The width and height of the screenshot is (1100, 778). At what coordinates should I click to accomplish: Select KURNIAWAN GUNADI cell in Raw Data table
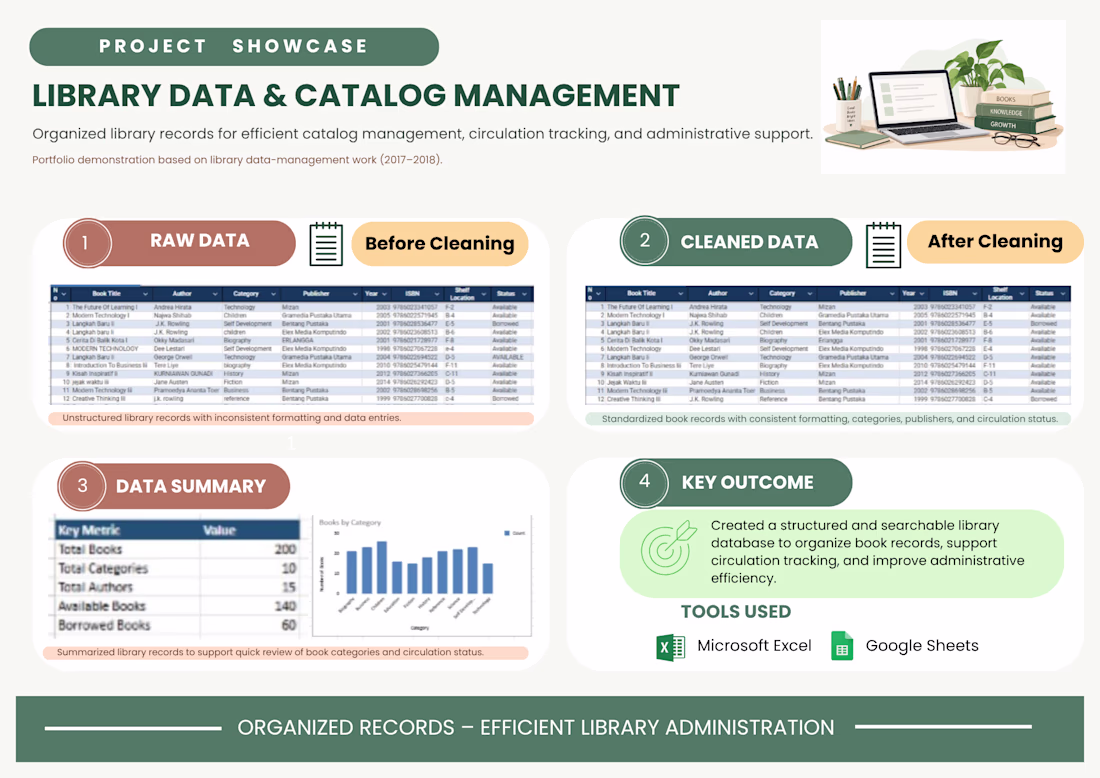point(183,374)
